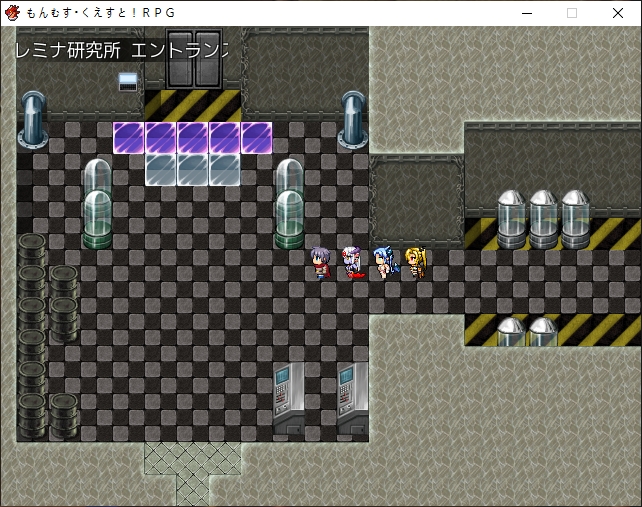
Task: Click the game's red dragon title bar icon
Action: [12, 13]
